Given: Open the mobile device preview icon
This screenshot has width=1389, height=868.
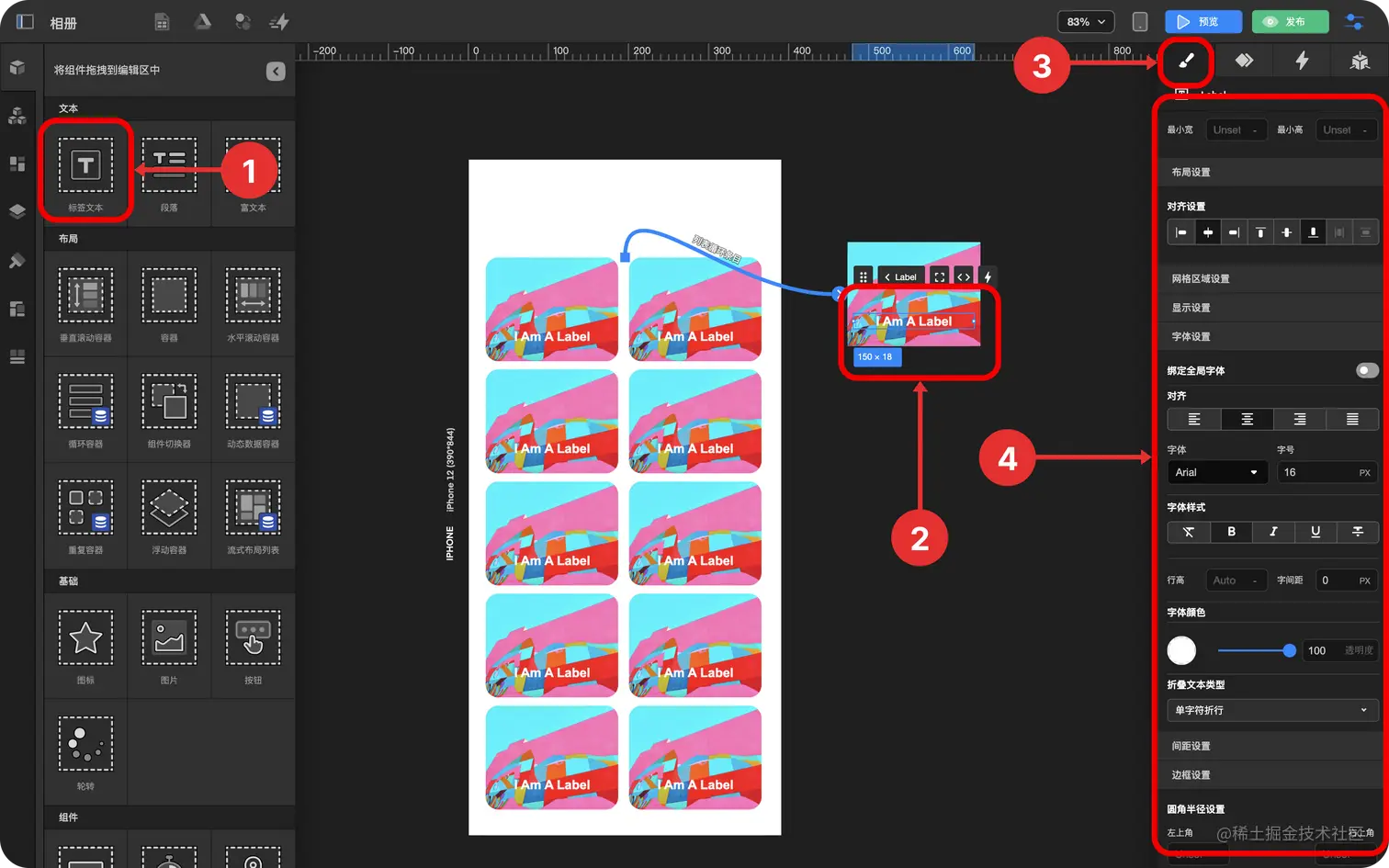Looking at the screenshot, I should (x=1139, y=21).
